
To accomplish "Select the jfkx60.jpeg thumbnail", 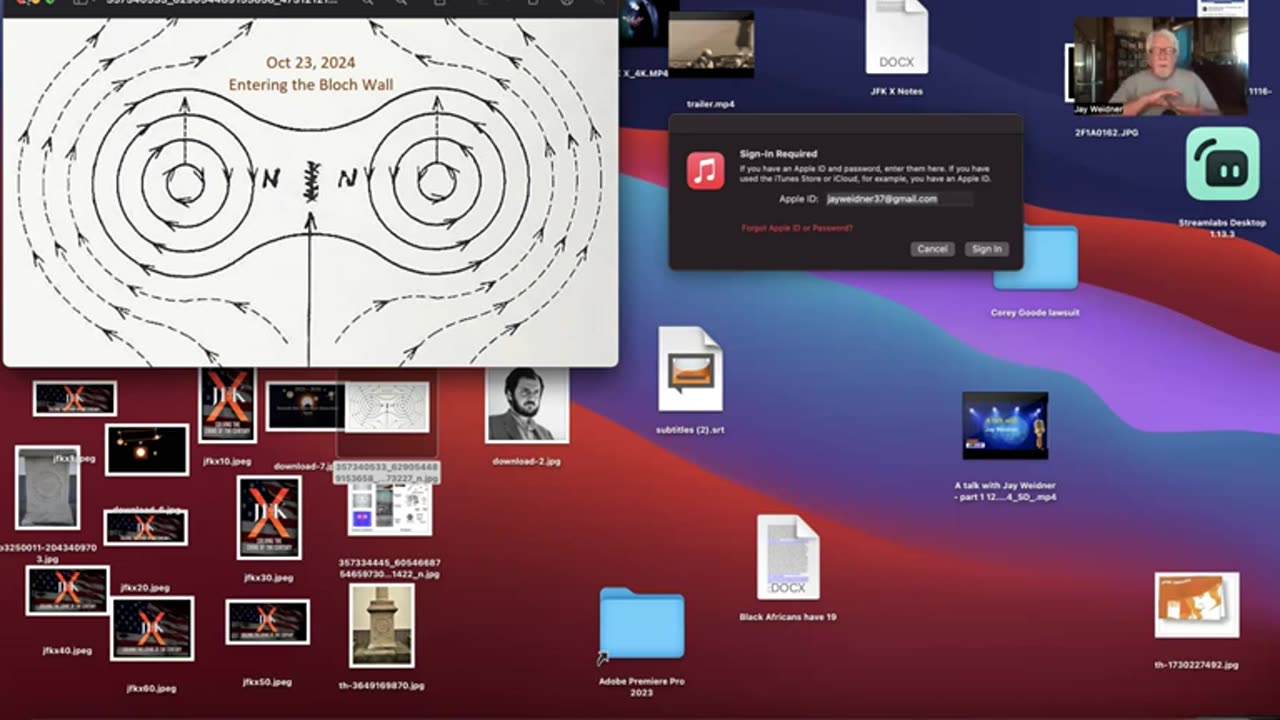I will pyautogui.click(x=152, y=629).
